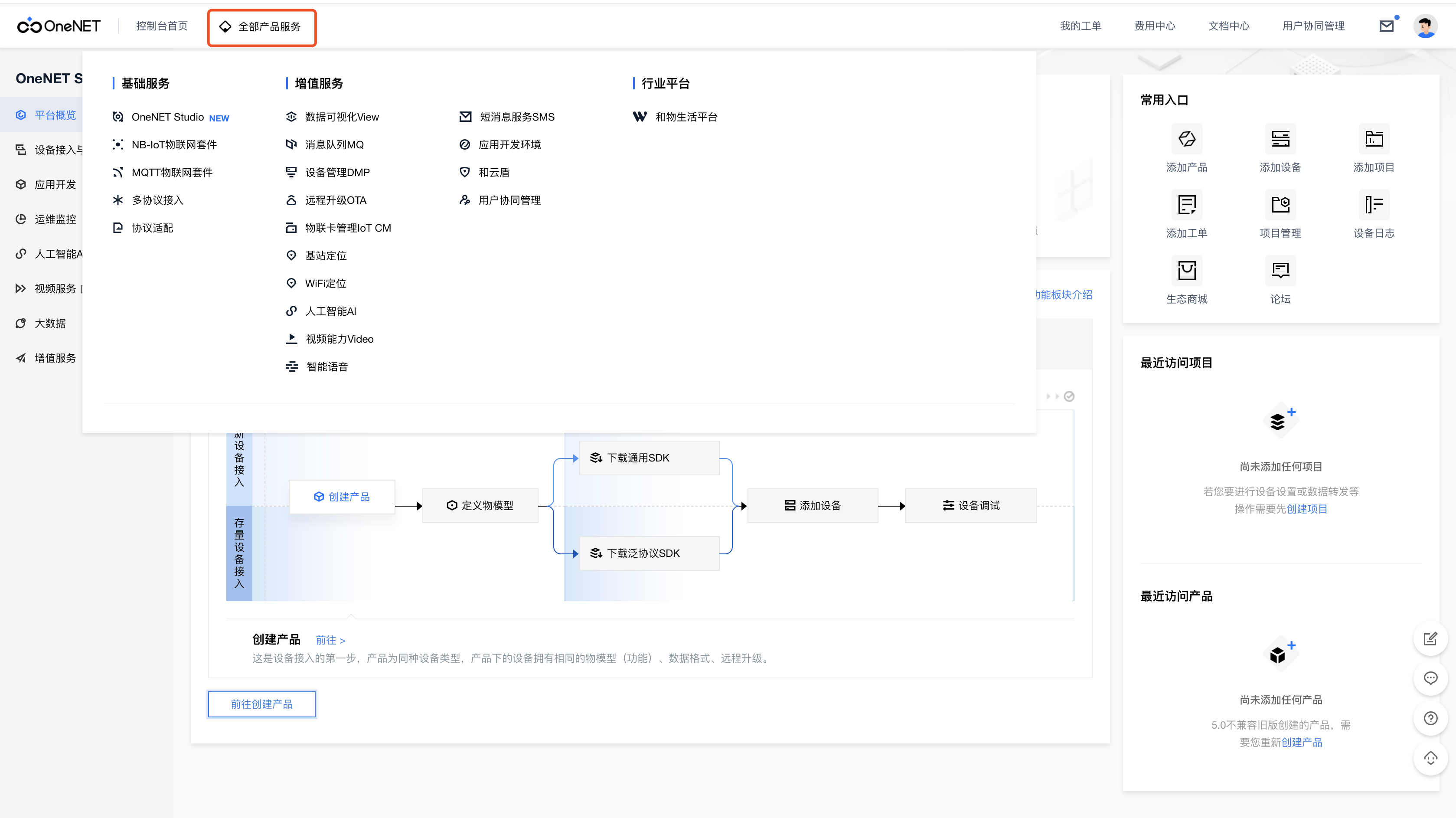Select 应用开发环境 menu entry

[x=499, y=145]
